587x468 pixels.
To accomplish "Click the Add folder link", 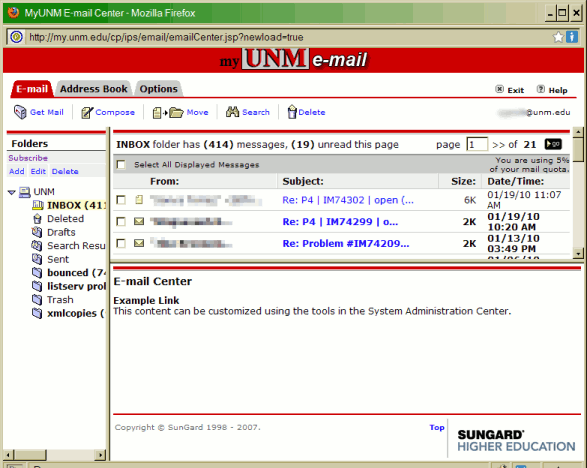I will pos(16,171).
